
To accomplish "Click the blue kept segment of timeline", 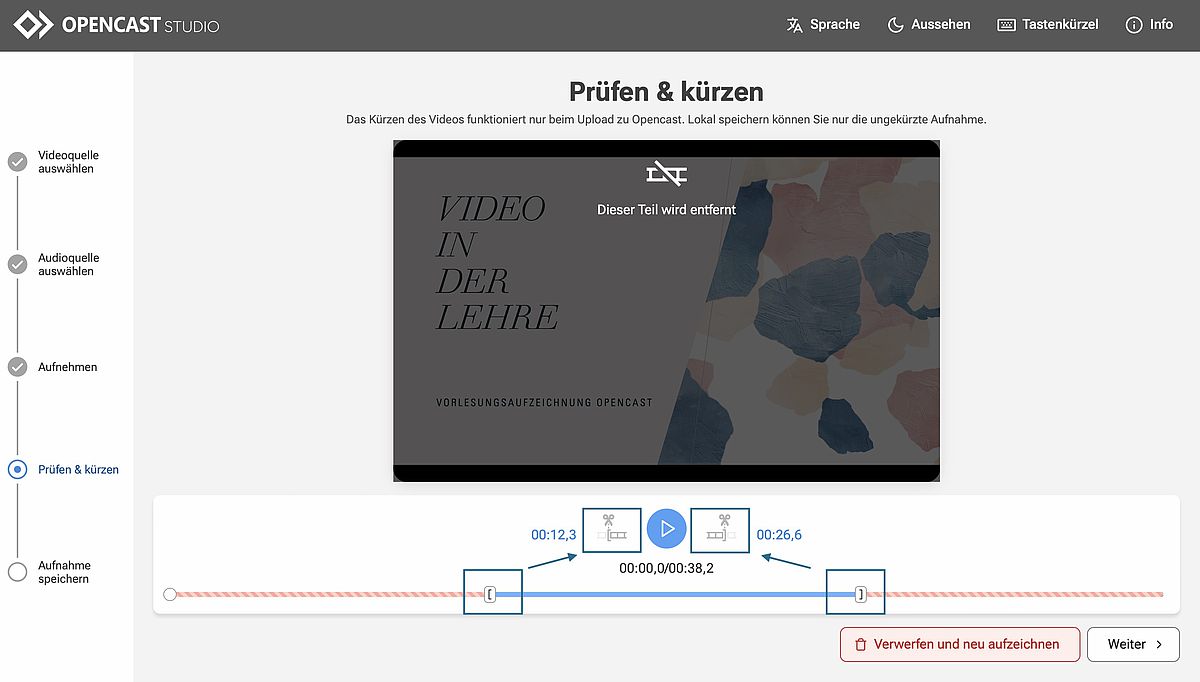I will [x=675, y=594].
